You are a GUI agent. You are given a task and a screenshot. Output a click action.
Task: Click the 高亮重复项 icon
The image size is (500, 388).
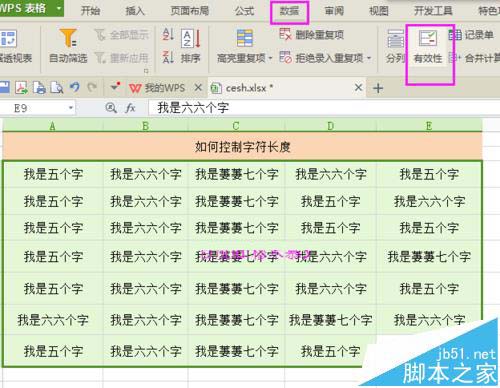[x=245, y=38]
